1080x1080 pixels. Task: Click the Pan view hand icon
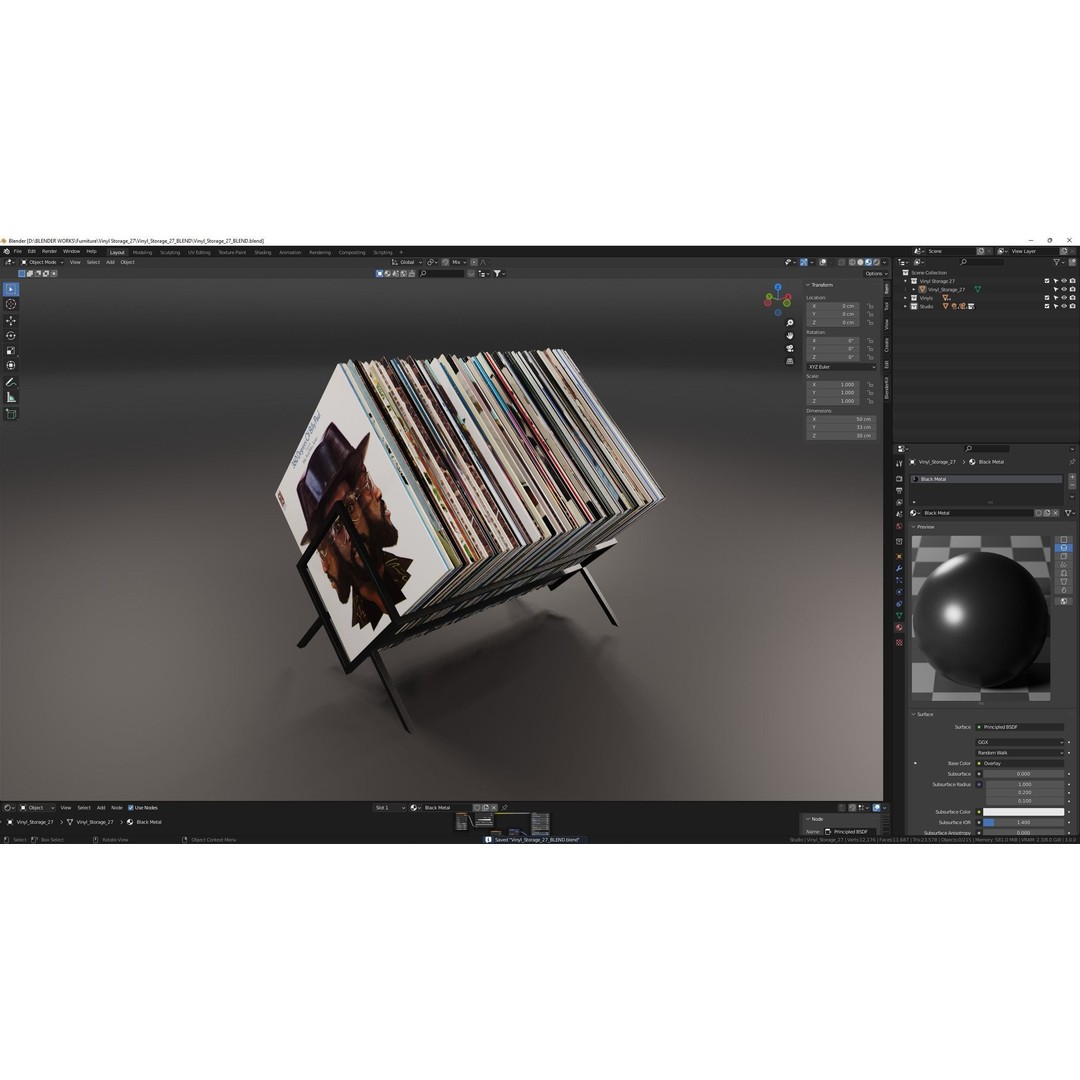pyautogui.click(x=790, y=335)
